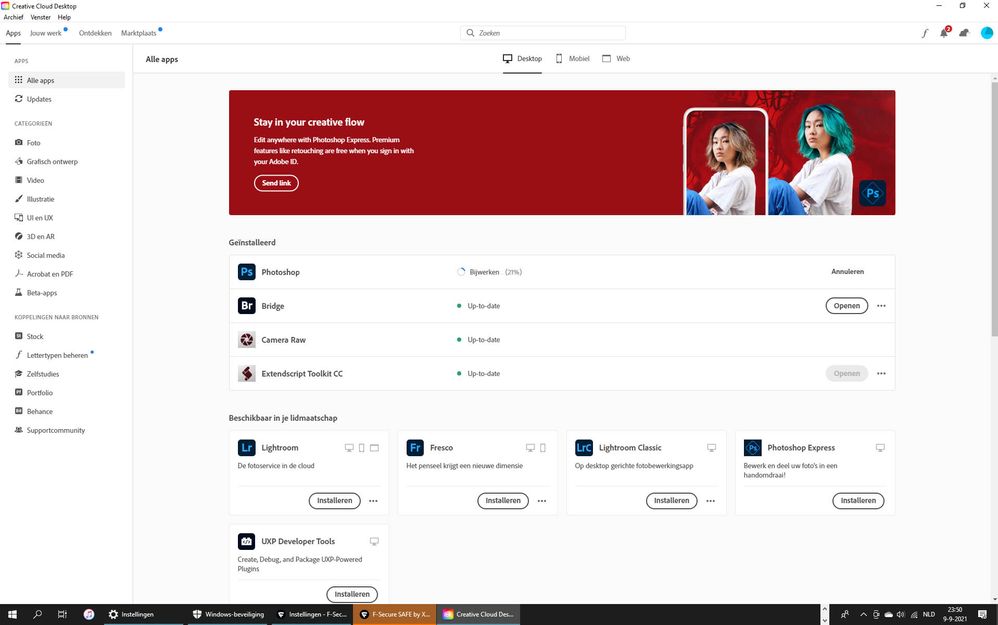Screen dimensions: 998x625
Task: Switch to the Apps tab
Action: pyautogui.click(x=13, y=33)
